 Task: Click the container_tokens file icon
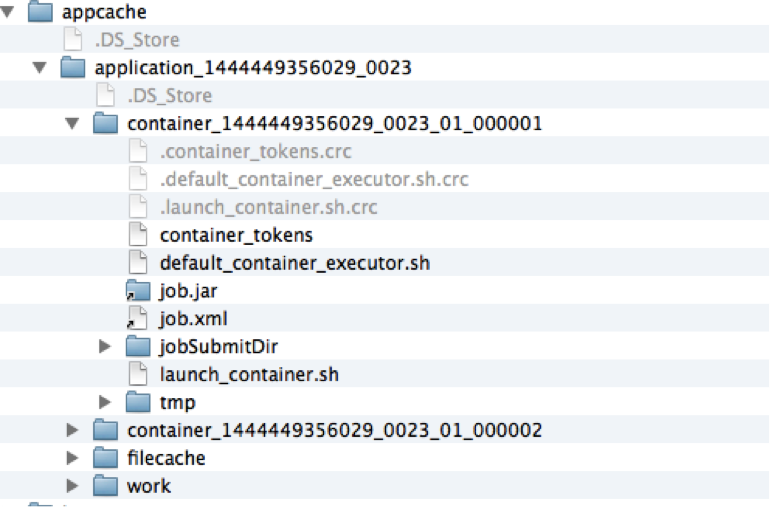138,235
